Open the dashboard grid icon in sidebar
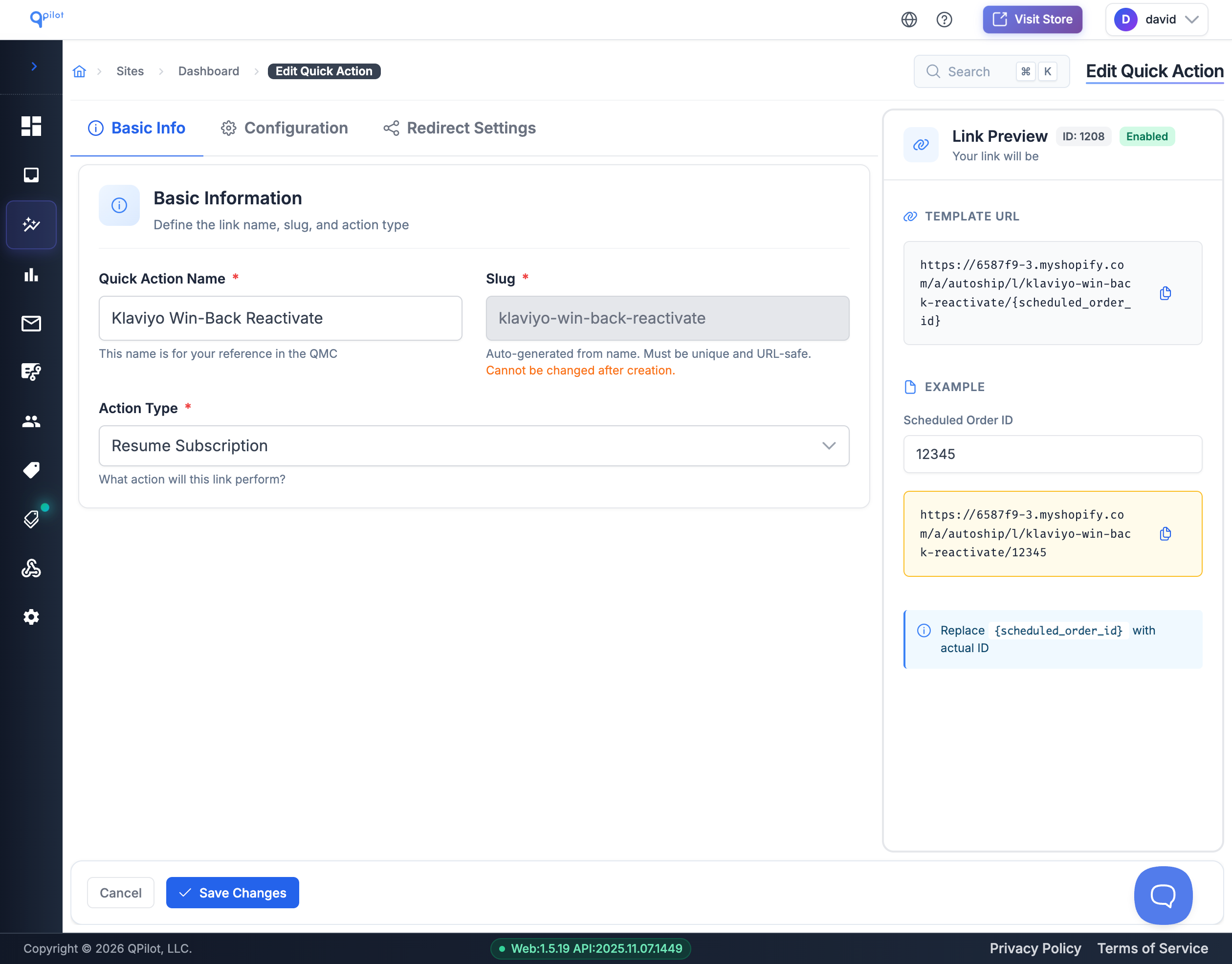This screenshot has width=1232, height=964. (31, 126)
